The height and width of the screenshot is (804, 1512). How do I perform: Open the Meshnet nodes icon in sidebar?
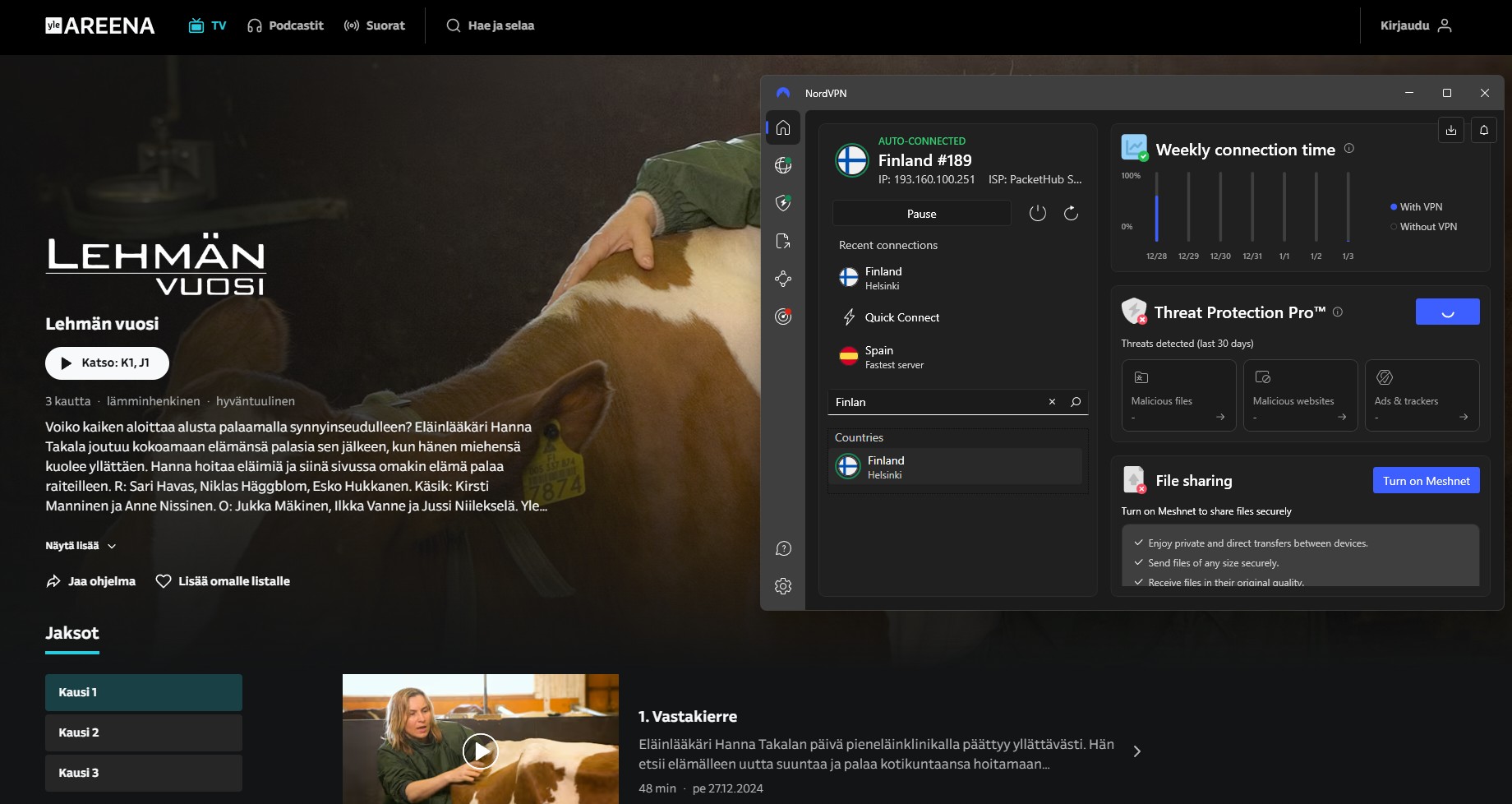pyautogui.click(x=783, y=279)
